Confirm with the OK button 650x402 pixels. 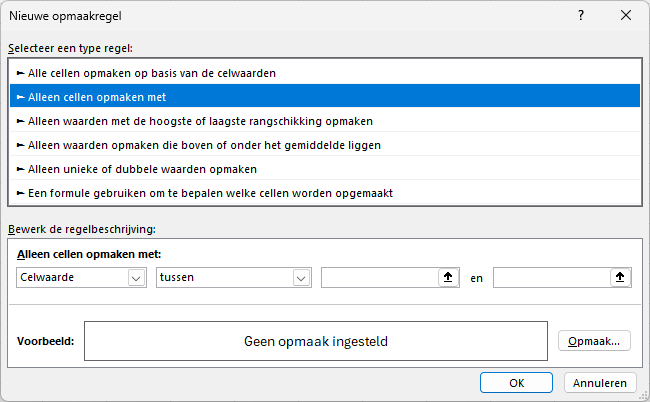516,383
